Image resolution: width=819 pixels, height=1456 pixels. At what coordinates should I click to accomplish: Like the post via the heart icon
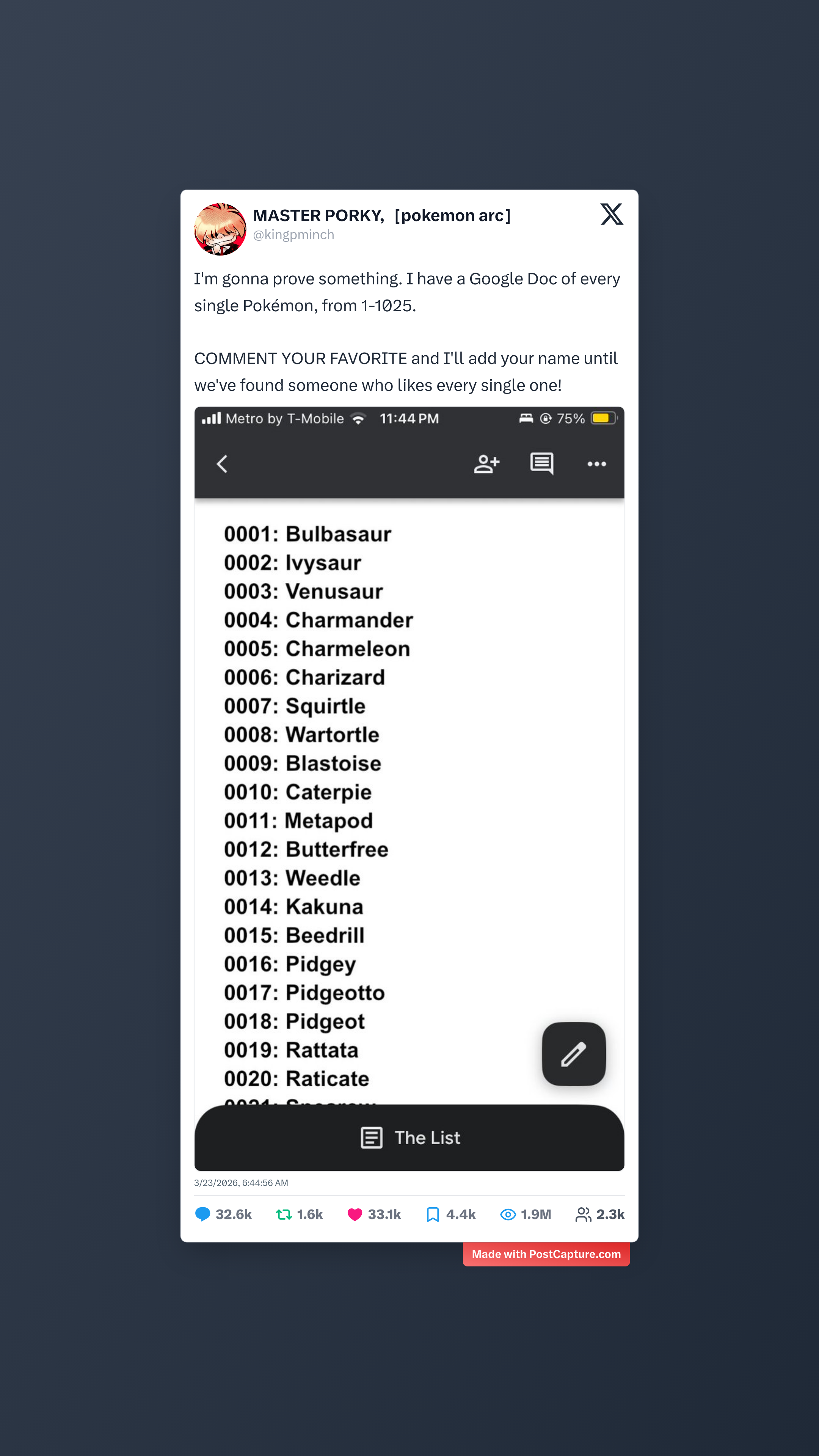(x=355, y=1214)
